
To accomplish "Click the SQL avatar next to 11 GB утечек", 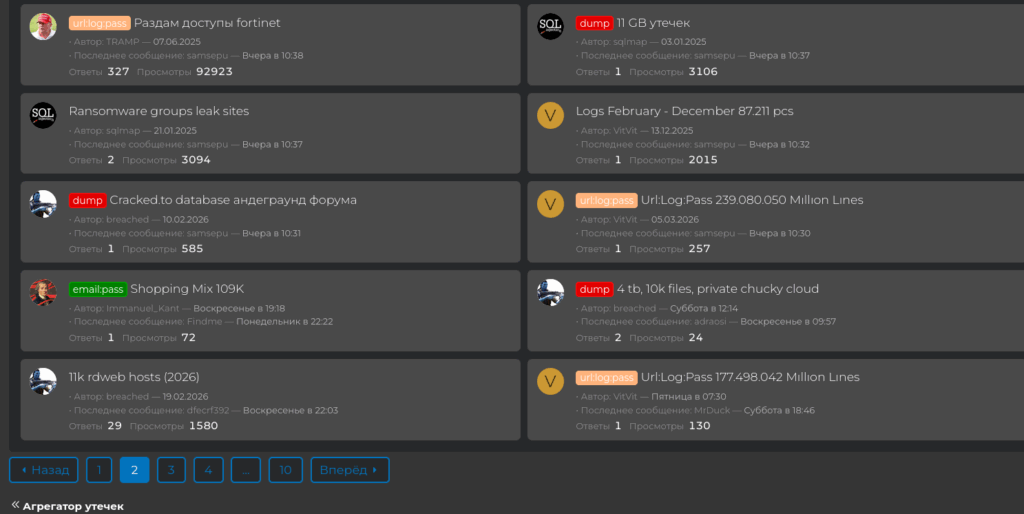I will 550,27.
